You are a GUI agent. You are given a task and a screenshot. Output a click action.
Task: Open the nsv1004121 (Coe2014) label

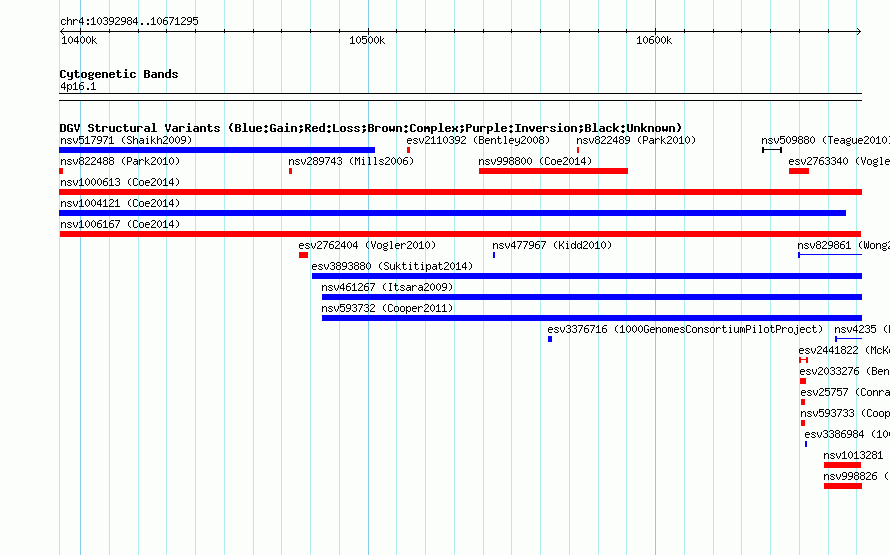pos(120,203)
